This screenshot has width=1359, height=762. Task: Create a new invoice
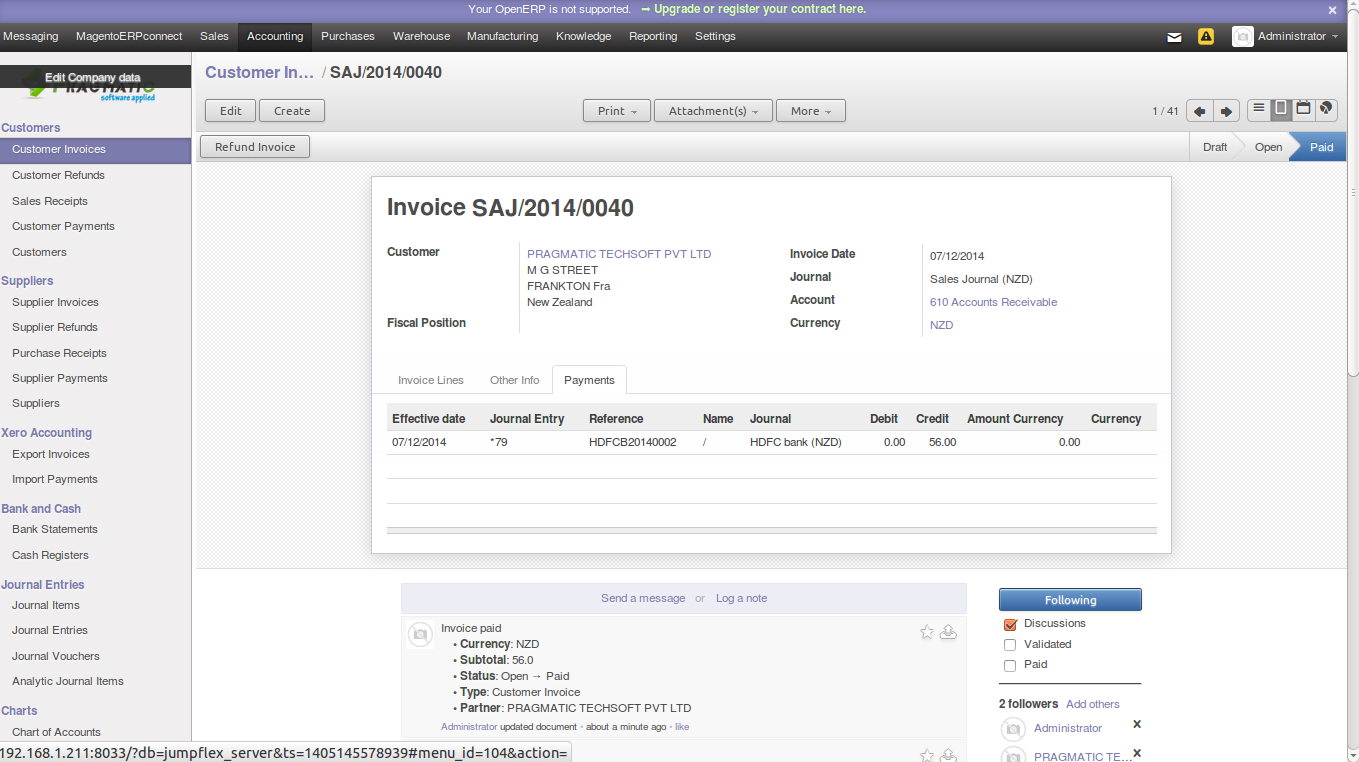(x=292, y=111)
